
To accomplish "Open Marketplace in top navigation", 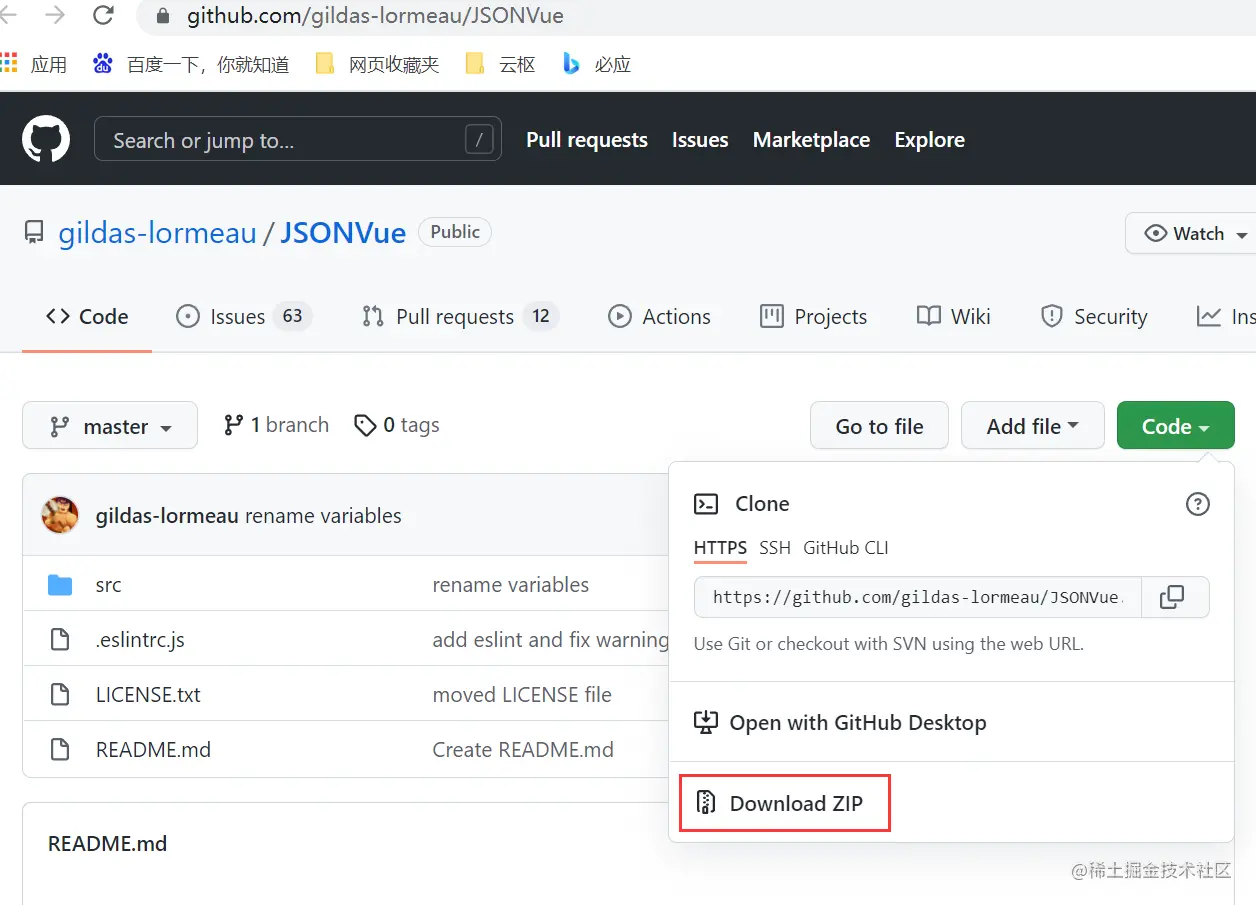I will click(811, 140).
